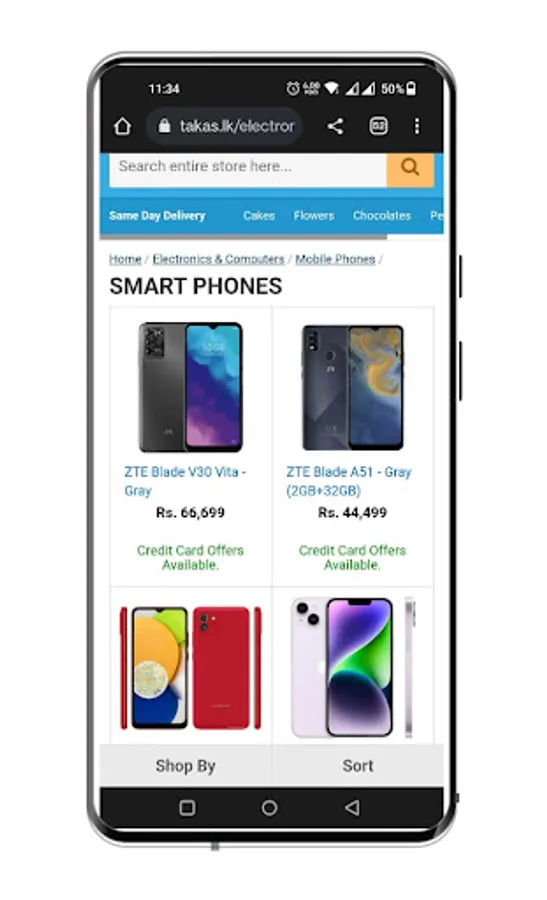Select the Same Day Delivery tab
This screenshot has width=547, height=900.
[x=157, y=216]
